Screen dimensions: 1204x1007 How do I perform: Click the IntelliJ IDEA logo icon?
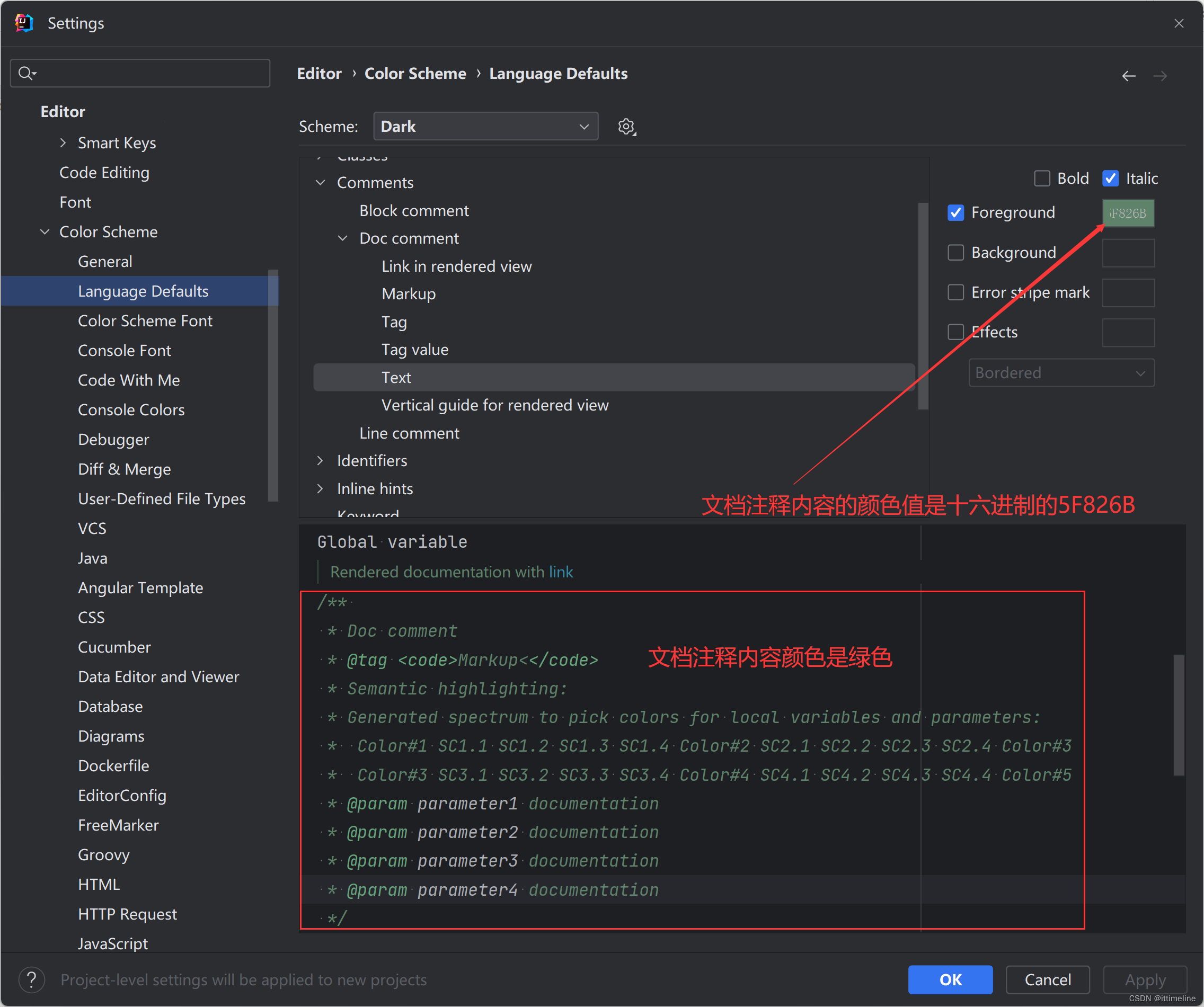(23, 23)
